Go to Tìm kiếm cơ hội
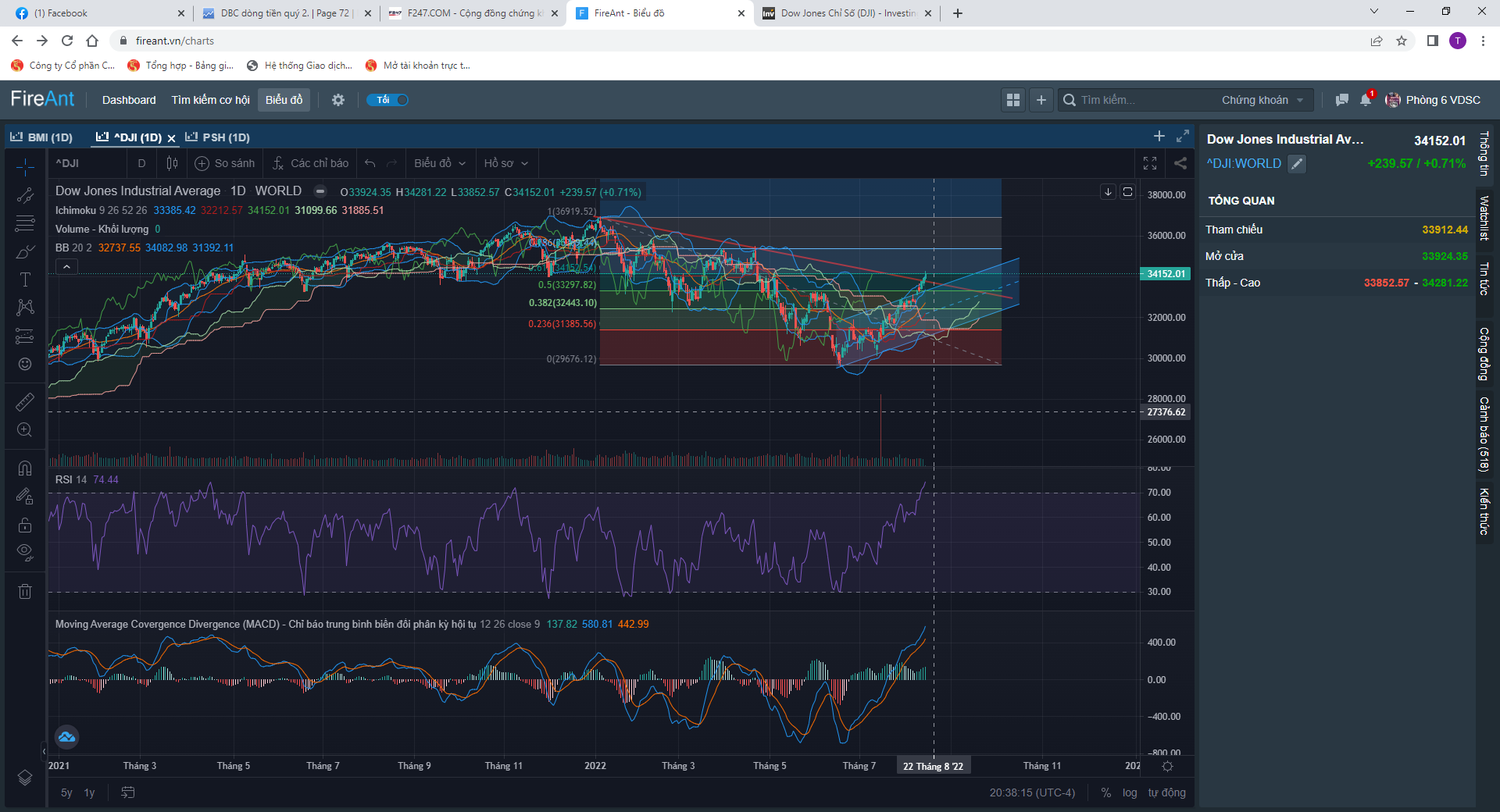Image resolution: width=1500 pixels, height=812 pixels. [x=210, y=100]
